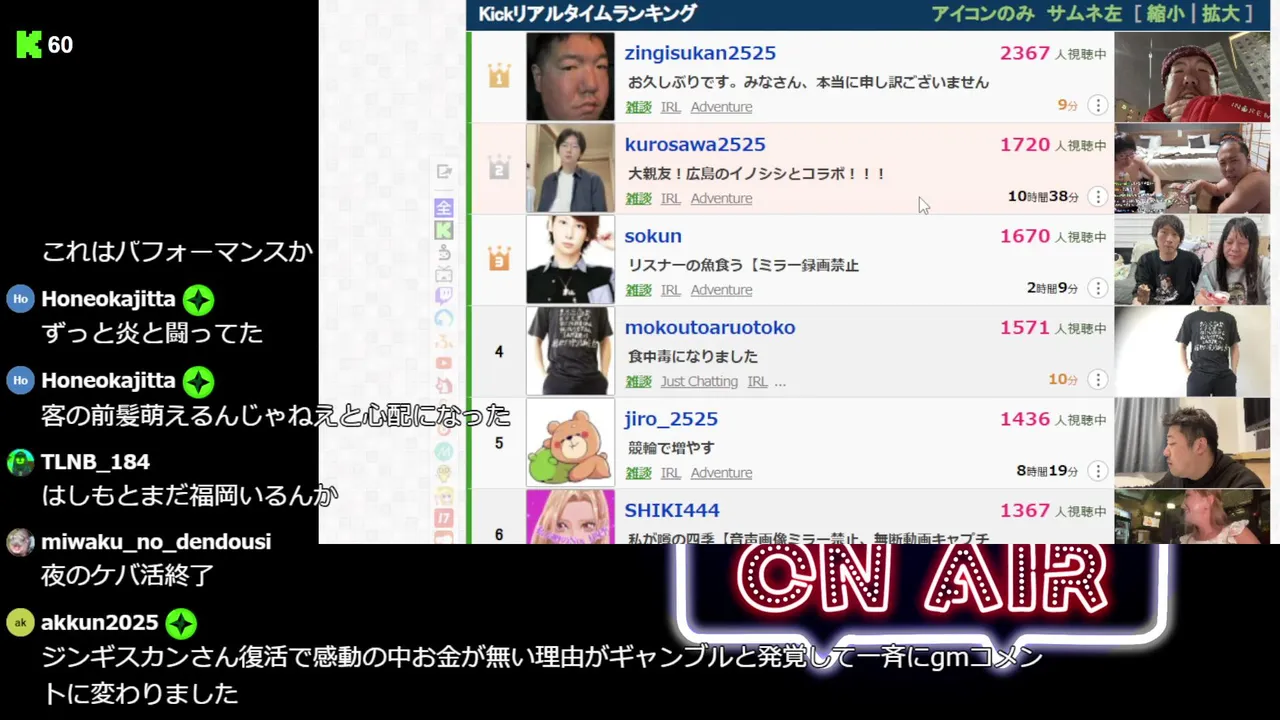The height and width of the screenshot is (720, 1280).
Task: Click sokun's profile picture
Action: (570, 260)
